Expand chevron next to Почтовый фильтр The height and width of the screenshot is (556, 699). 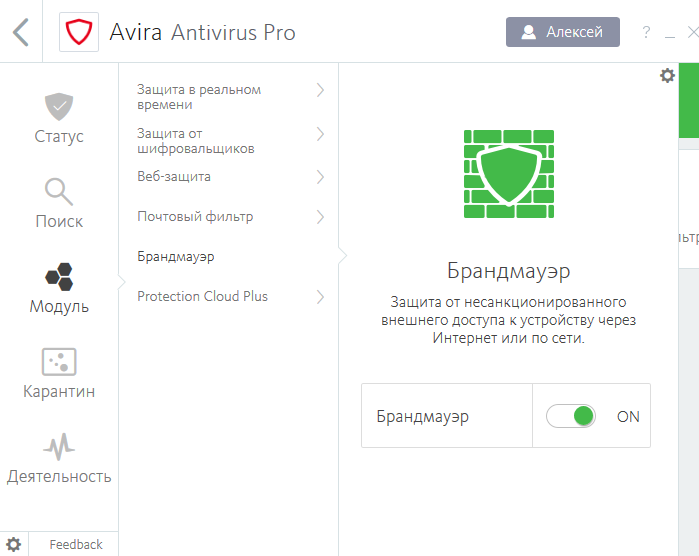(320, 217)
